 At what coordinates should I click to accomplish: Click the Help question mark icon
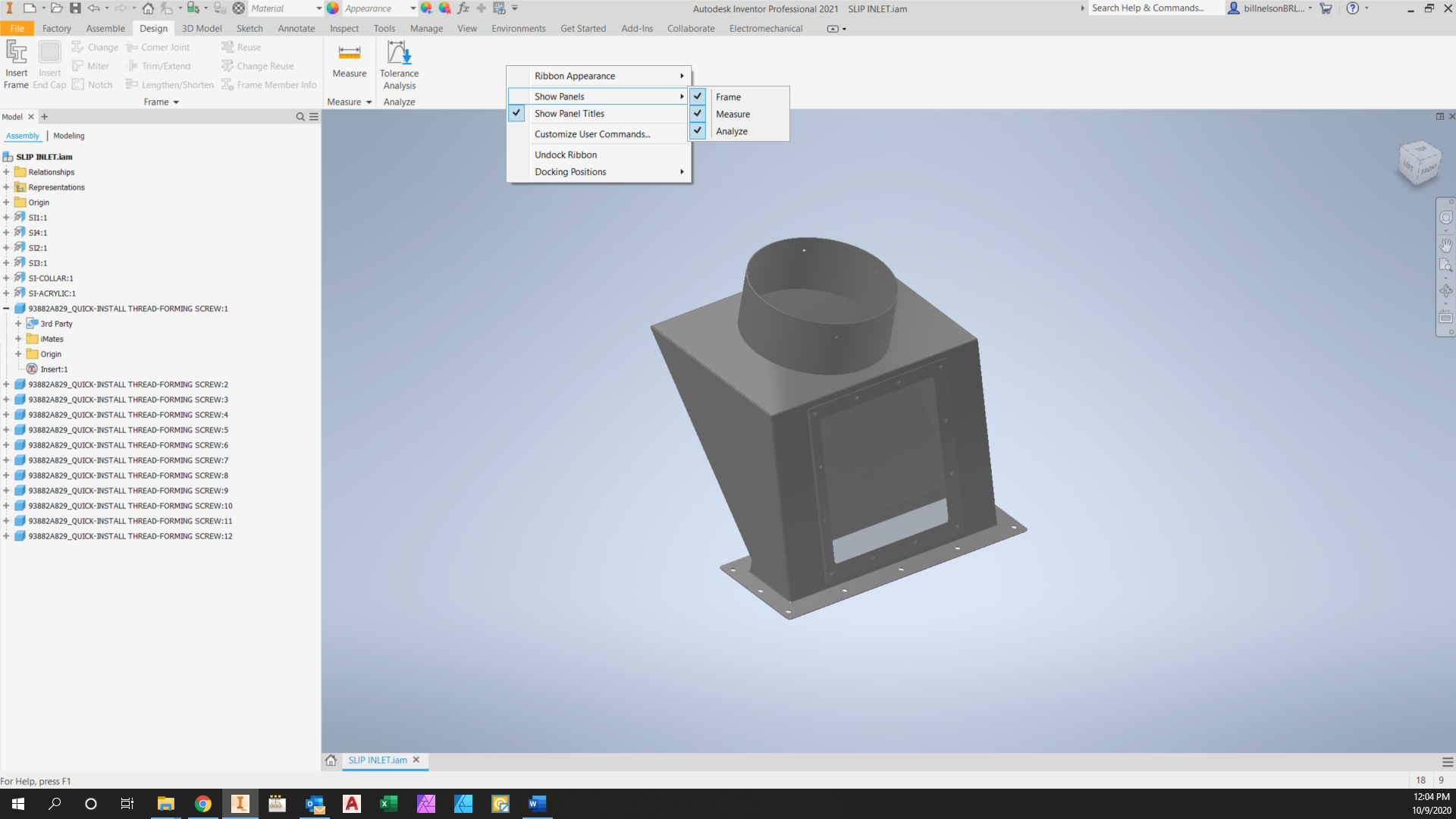tap(1352, 8)
